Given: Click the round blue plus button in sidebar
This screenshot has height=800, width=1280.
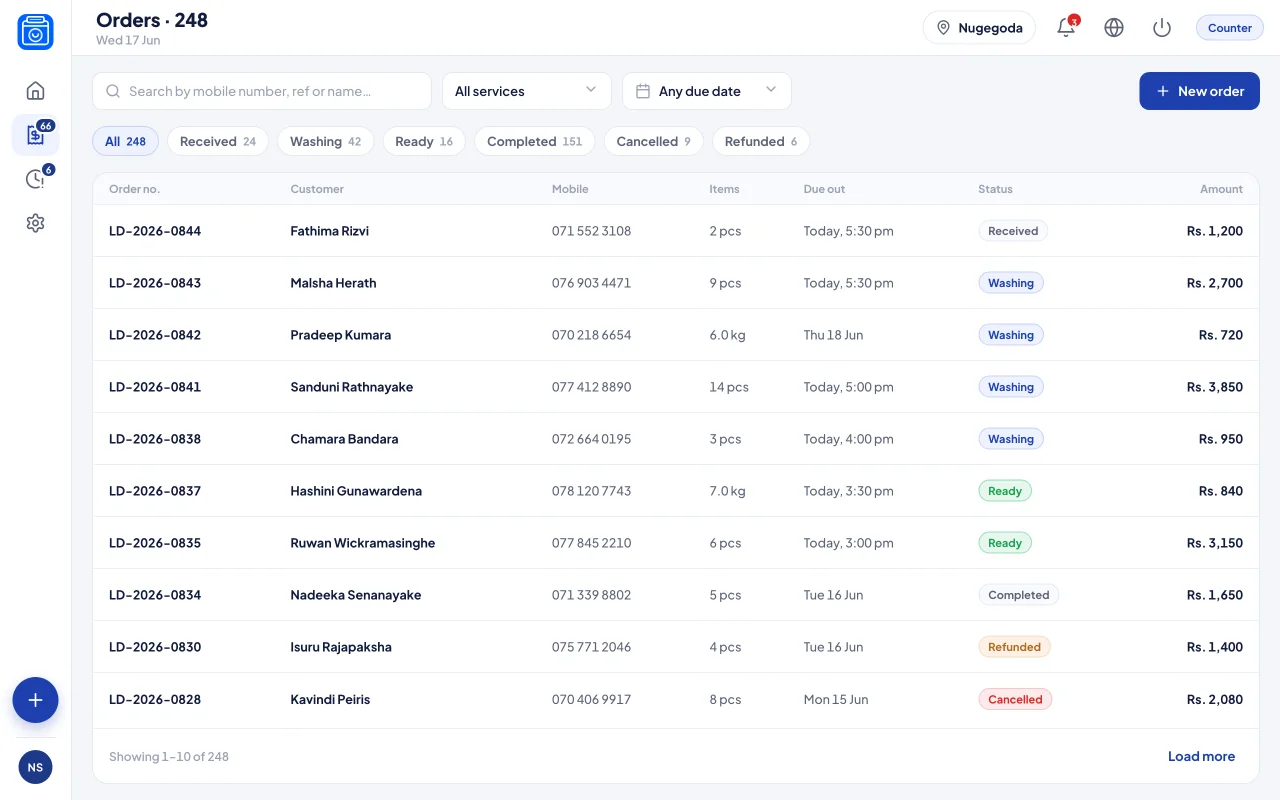Looking at the screenshot, I should (x=35, y=700).
